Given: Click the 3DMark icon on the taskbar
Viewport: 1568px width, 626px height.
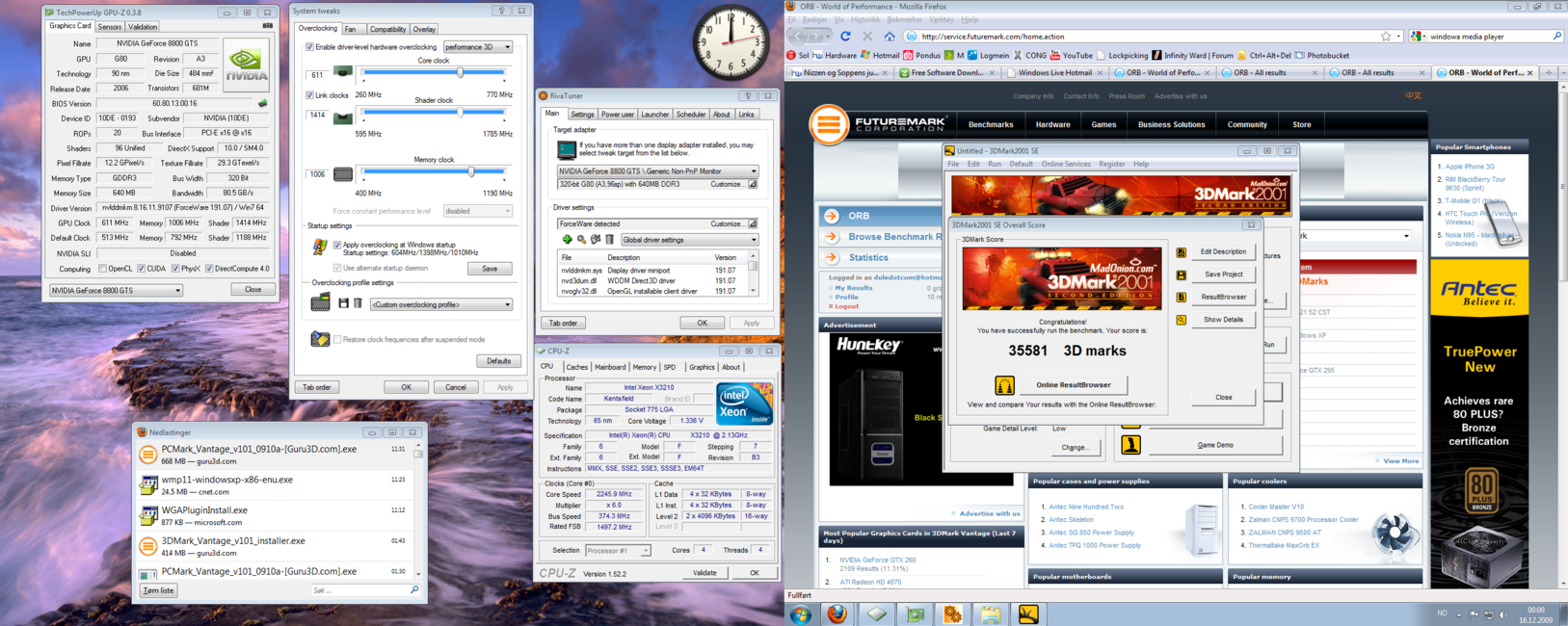Looking at the screenshot, I should pos(1028,613).
